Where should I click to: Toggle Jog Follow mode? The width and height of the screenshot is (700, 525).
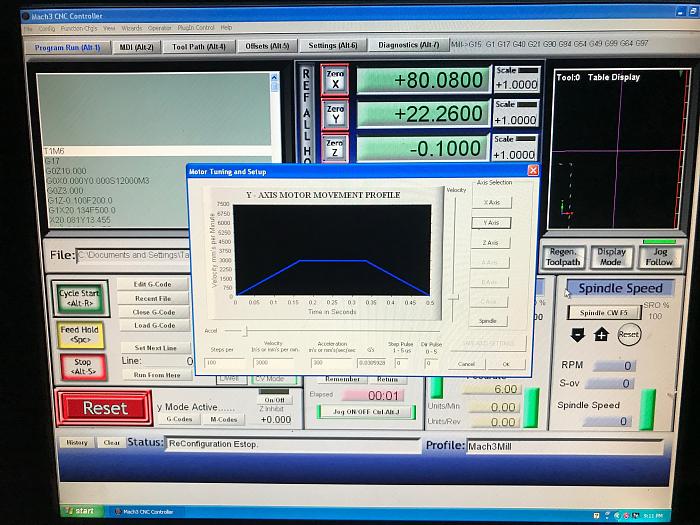pyautogui.click(x=659, y=257)
